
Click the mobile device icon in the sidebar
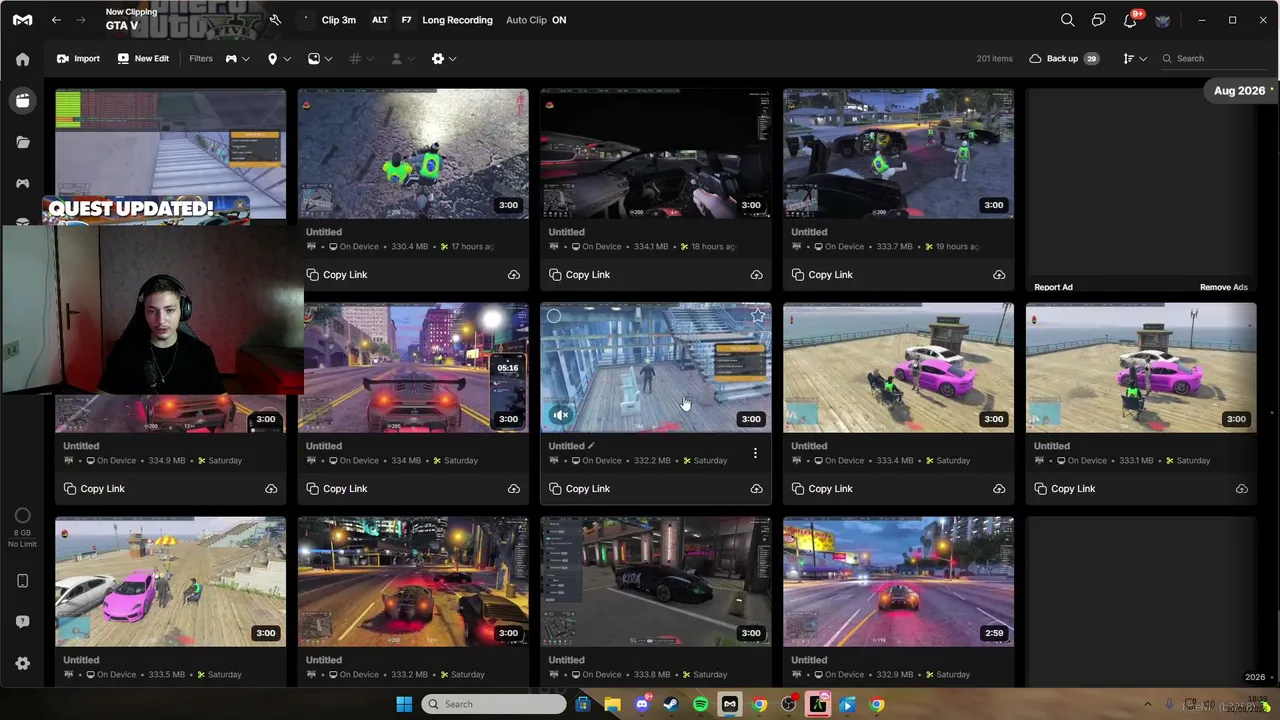click(x=23, y=581)
